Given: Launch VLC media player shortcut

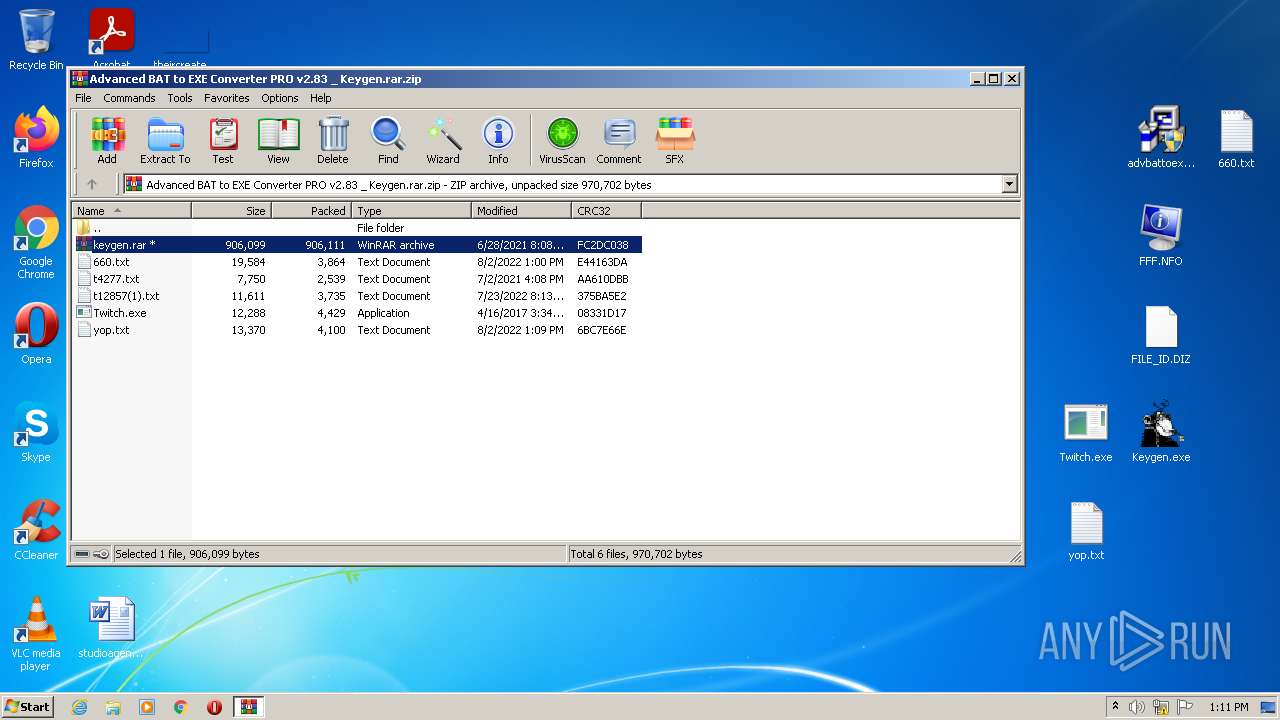Looking at the screenshot, I should click(x=36, y=634).
